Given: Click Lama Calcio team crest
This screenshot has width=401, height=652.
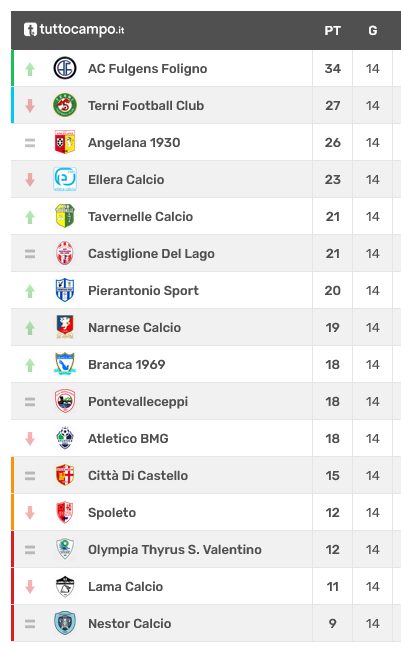Looking at the screenshot, I should coord(65,586).
